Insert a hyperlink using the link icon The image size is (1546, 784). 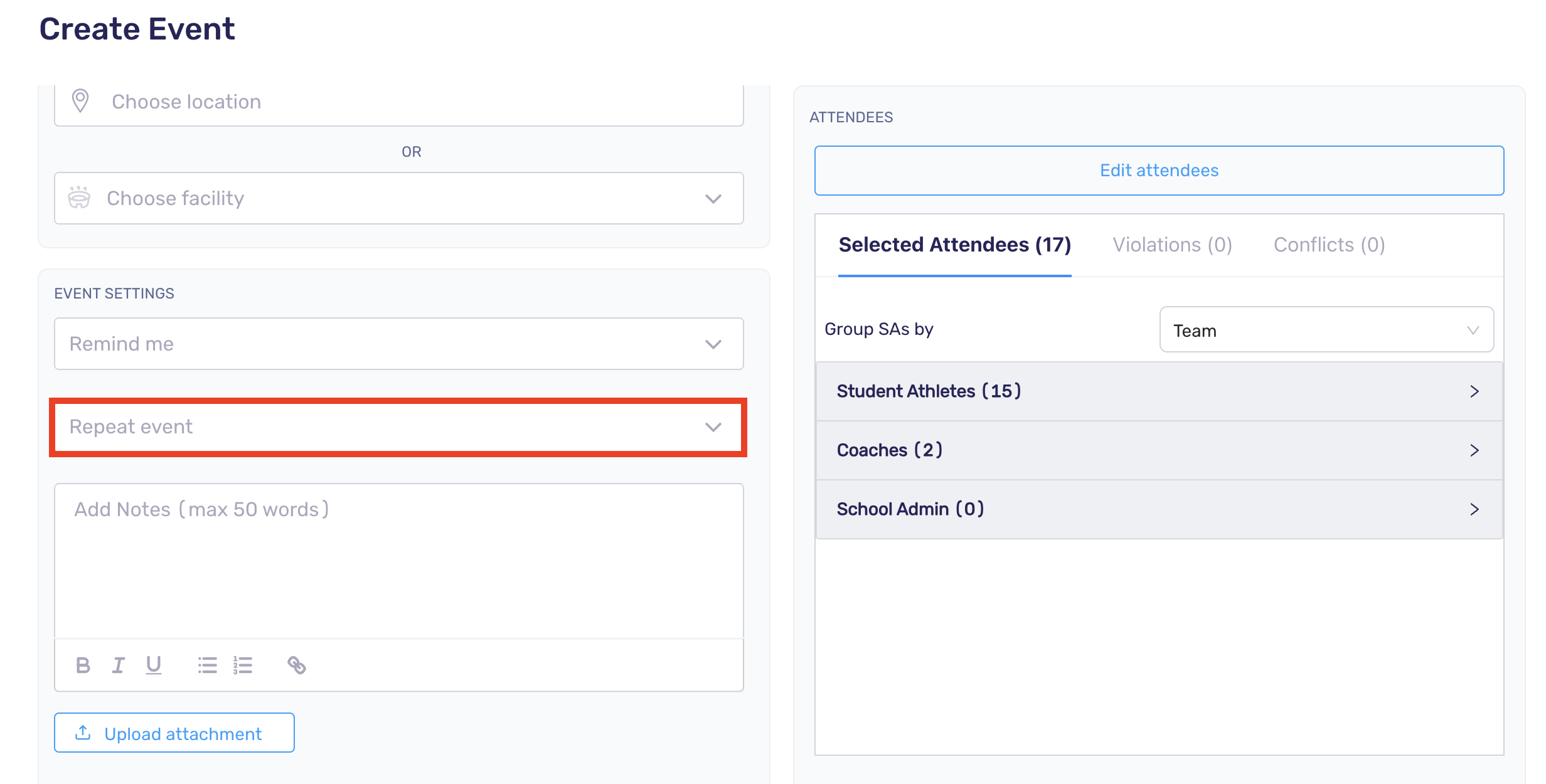coord(296,665)
